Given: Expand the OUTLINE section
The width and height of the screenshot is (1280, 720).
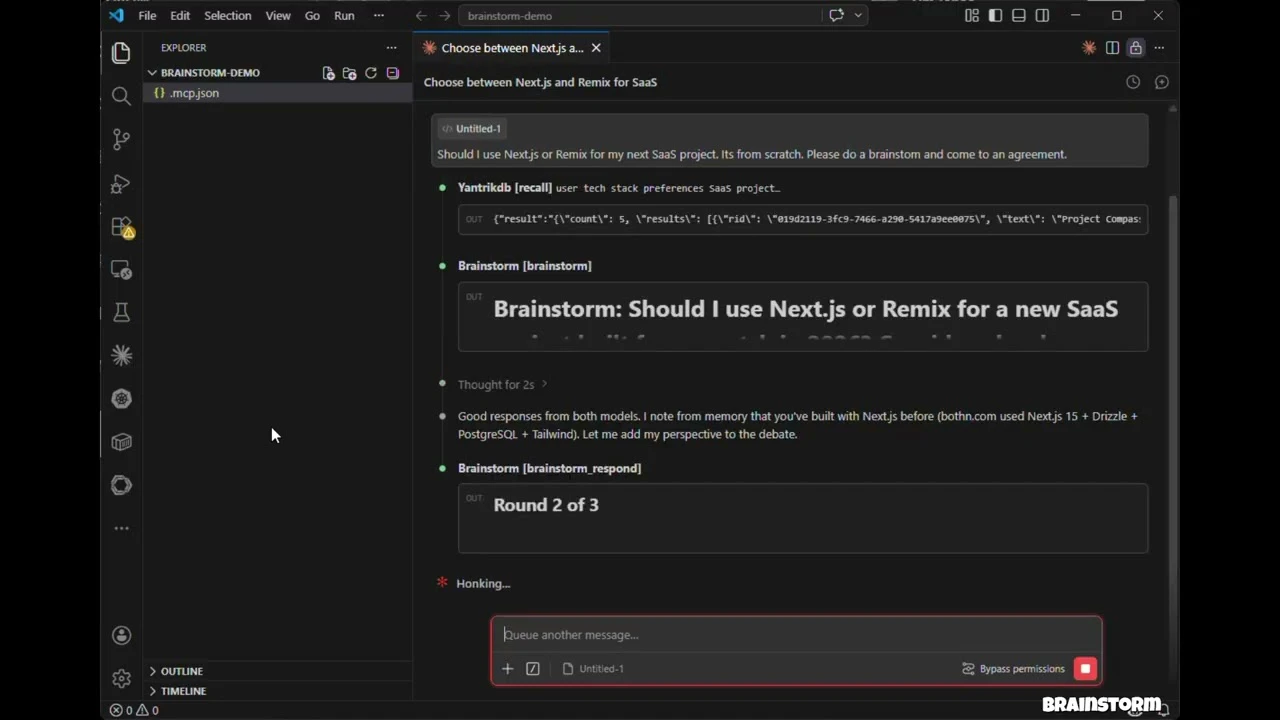Looking at the screenshot, I should click(181, 671).
